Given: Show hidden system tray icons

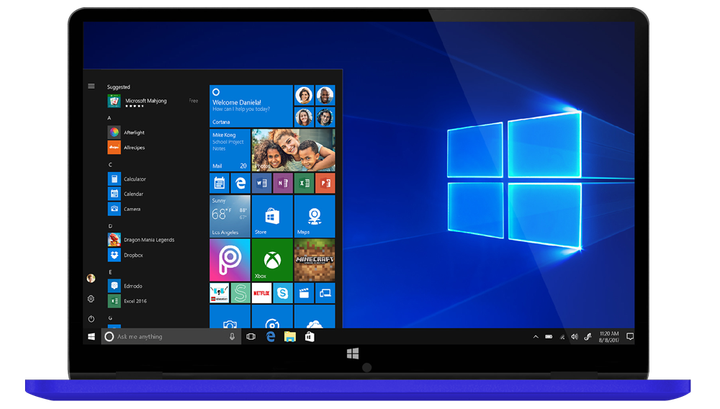Looking at the screenshot, I should click(x=535, y=336).
